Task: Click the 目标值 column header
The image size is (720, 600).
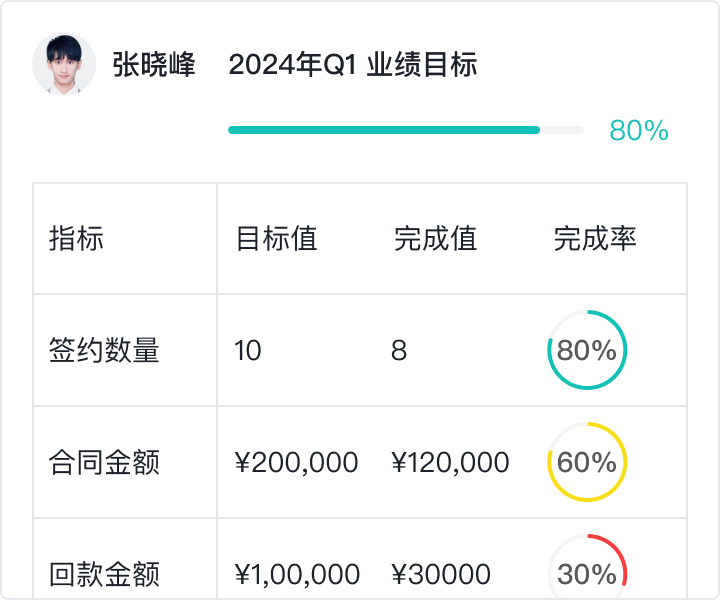Action: [x=276, y=239]
